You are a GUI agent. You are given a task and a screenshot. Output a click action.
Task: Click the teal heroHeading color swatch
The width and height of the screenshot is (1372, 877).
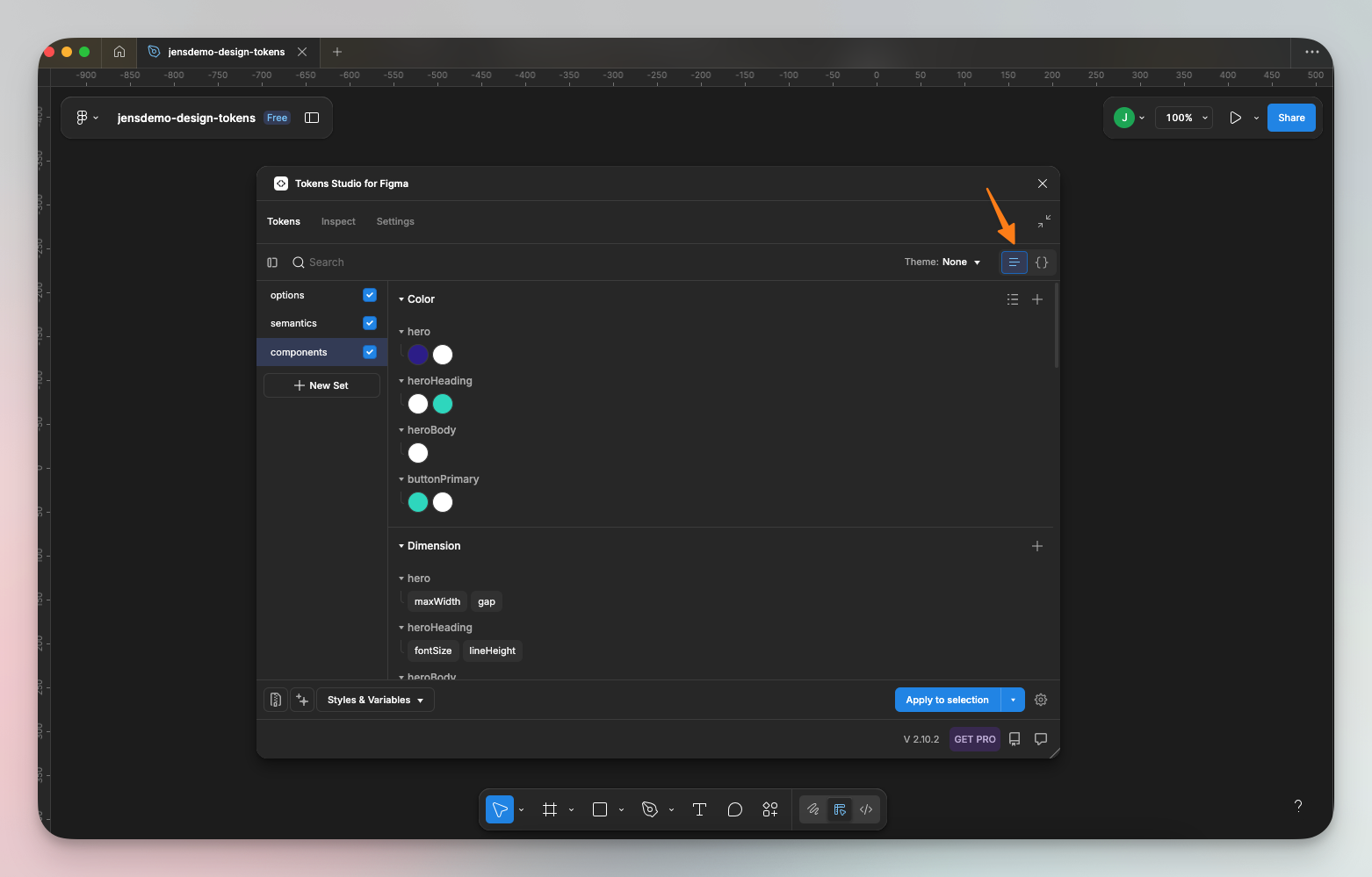[x=443, y=404]
